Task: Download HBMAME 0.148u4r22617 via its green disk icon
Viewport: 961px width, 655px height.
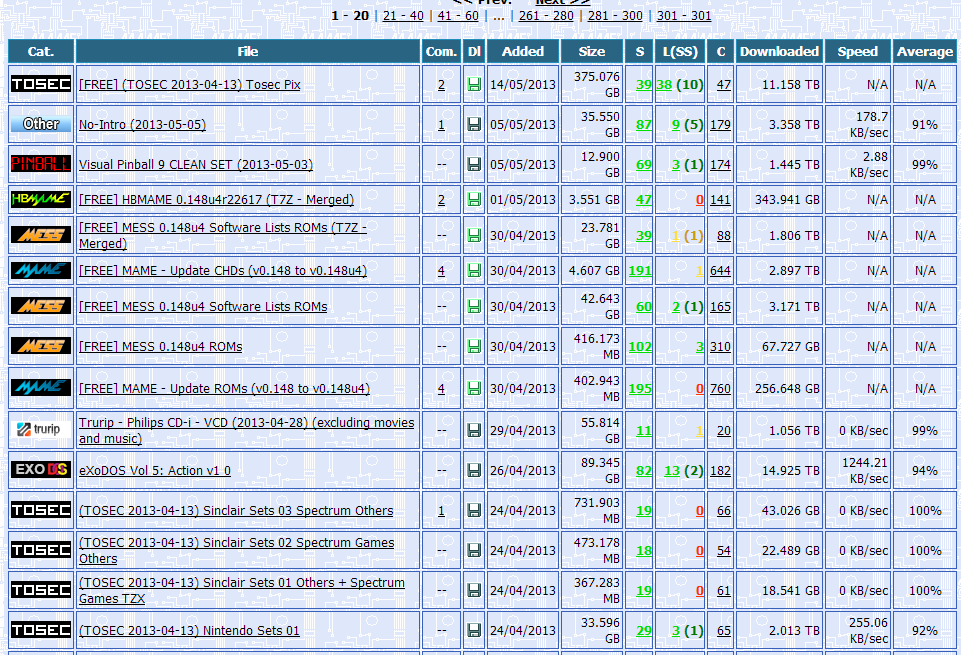Action: (x=474, y=200)
